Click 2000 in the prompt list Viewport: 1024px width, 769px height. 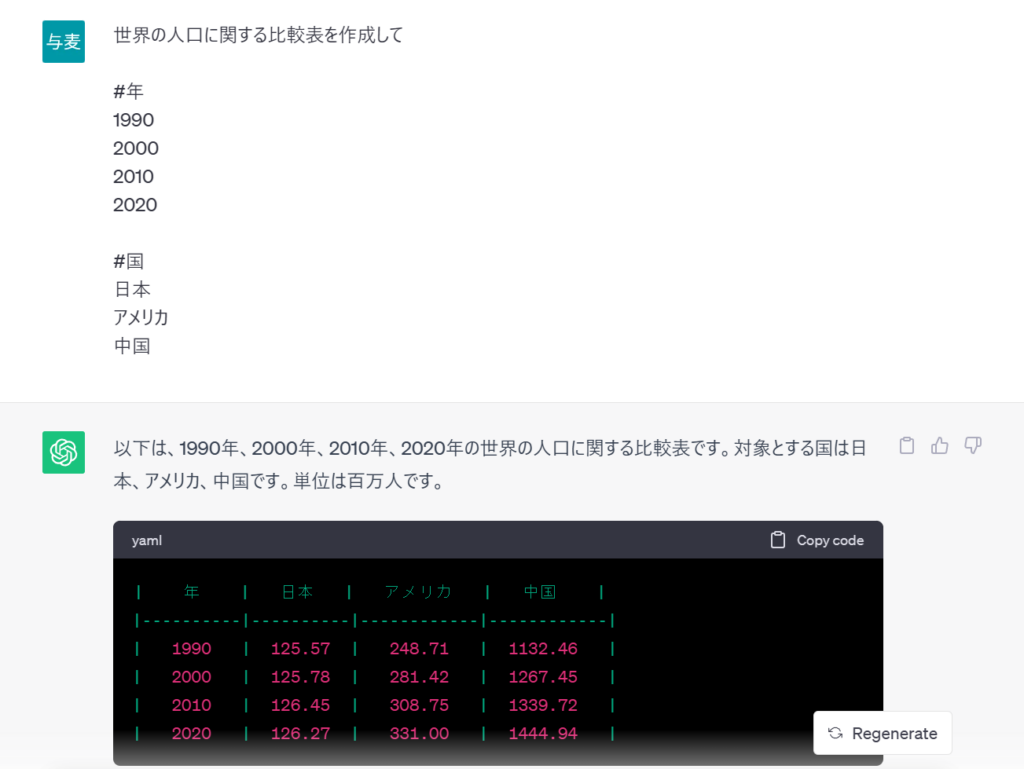pyautogui.click(x=136, y=148)
